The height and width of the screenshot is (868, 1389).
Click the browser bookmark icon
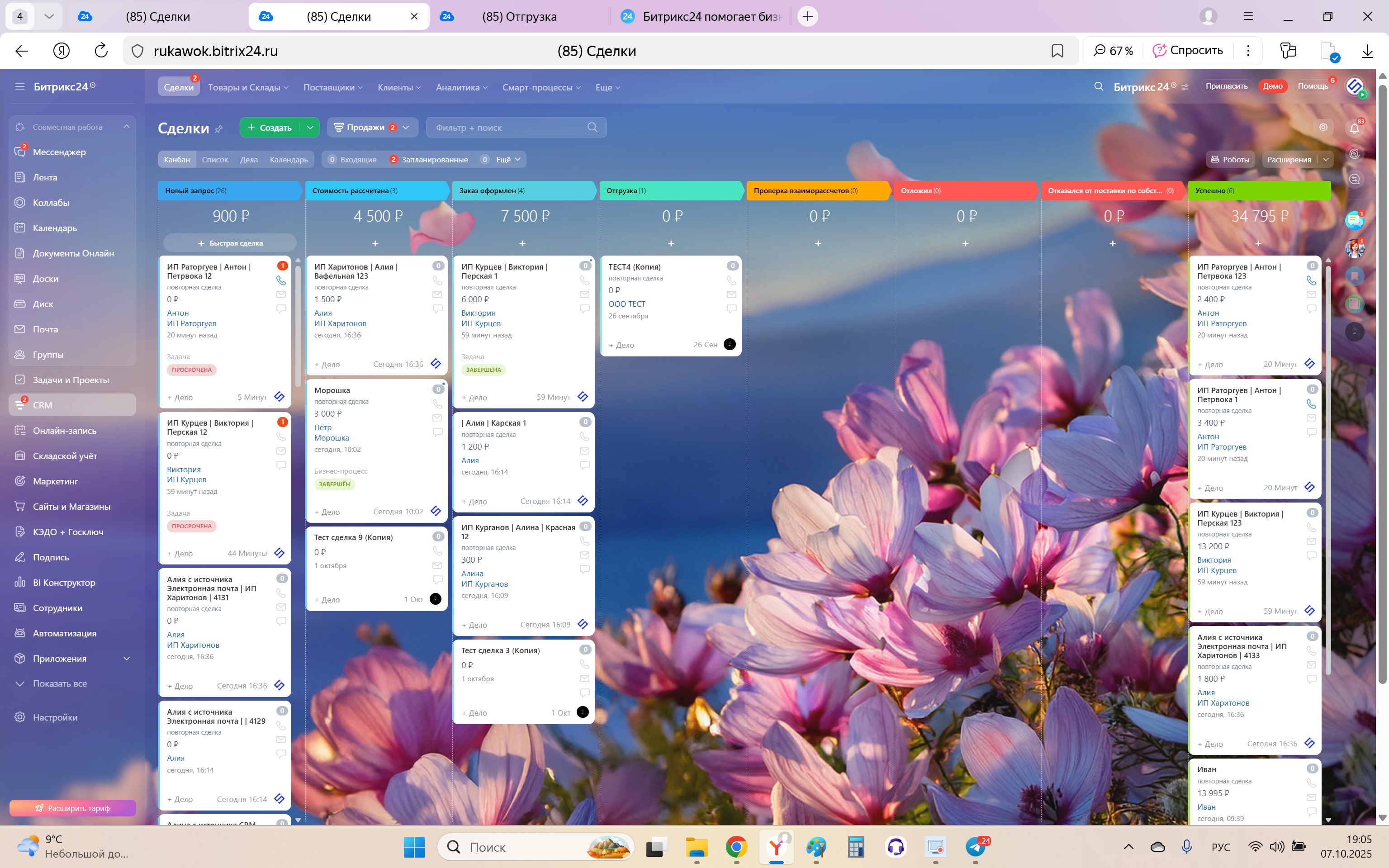(x=1057, y=51)
